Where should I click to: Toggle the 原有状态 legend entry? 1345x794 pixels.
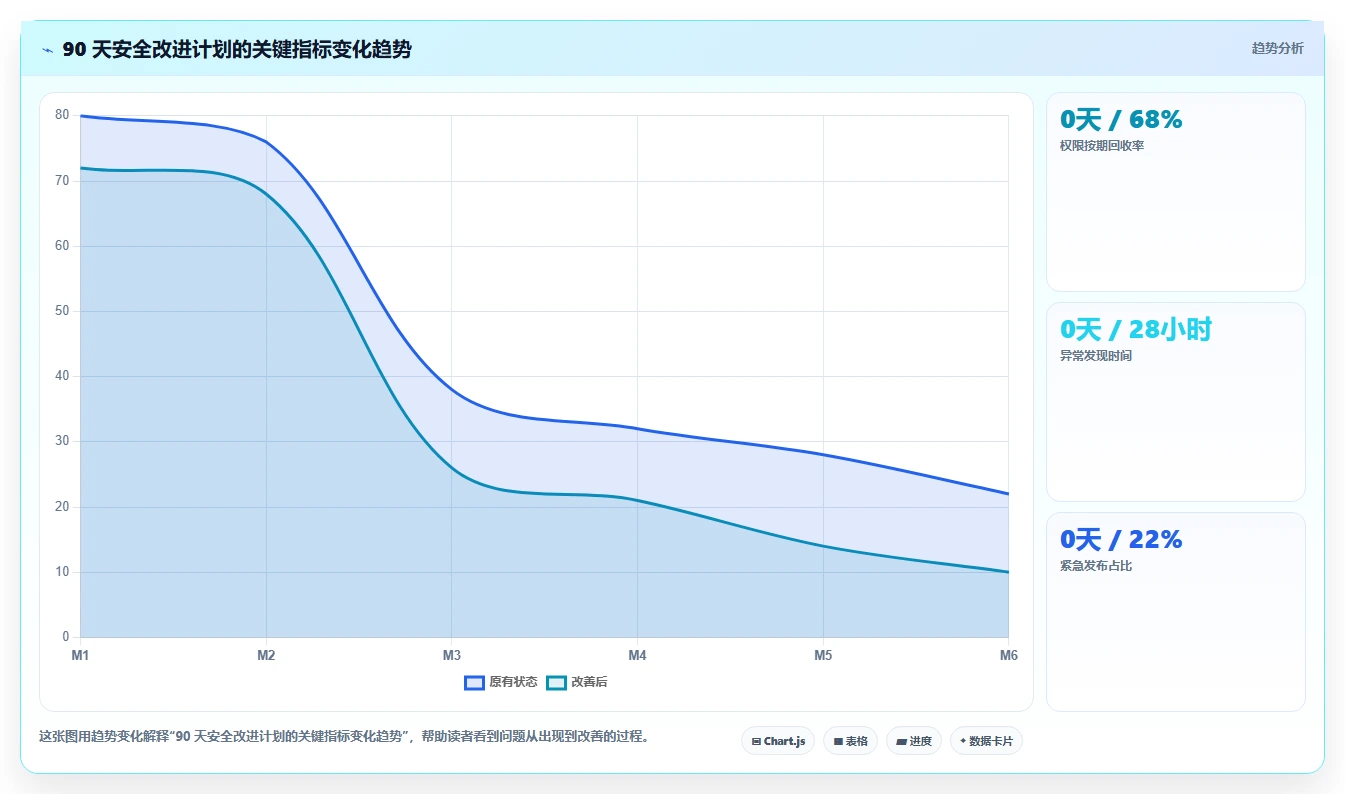(501, 682)
